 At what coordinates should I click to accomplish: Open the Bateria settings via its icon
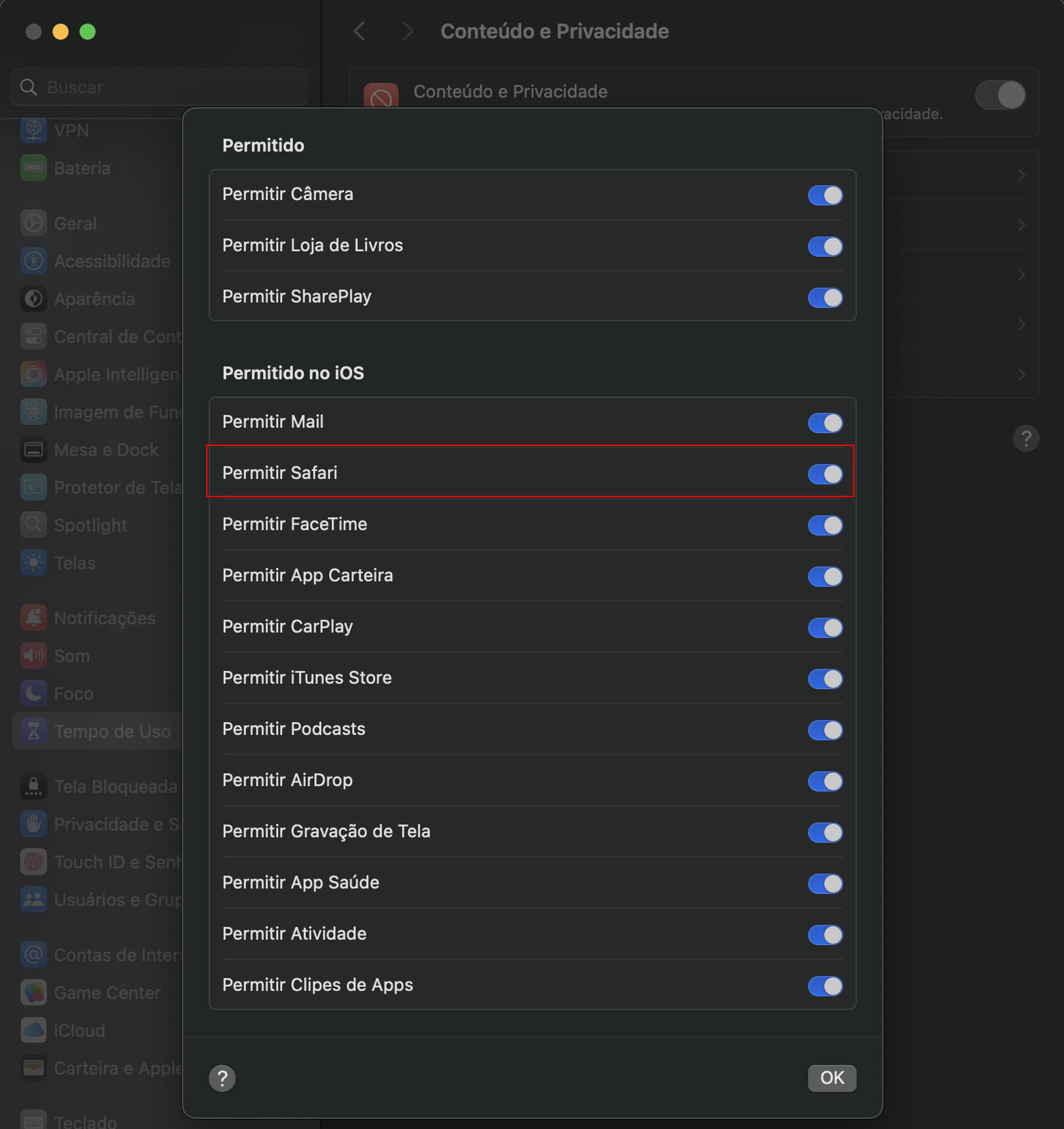(34, 168)
